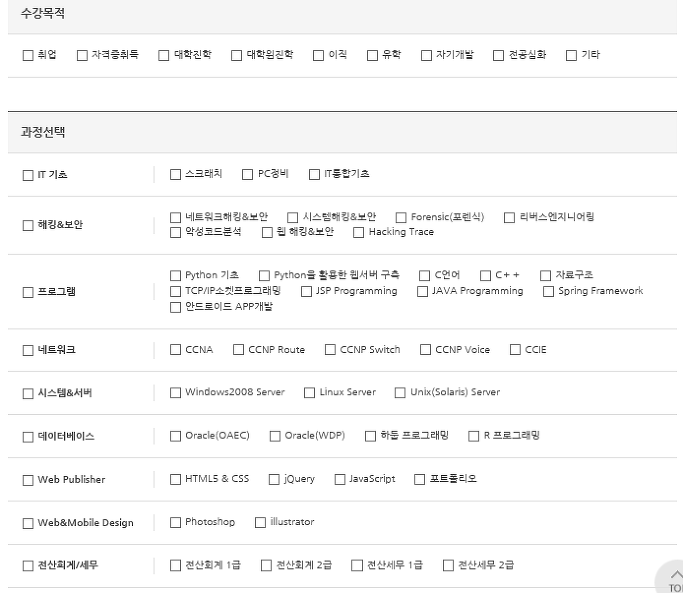683x593 pixels.
Task: Select the HTML5 & CSS checkbox
Action: [x=176, y=479]
